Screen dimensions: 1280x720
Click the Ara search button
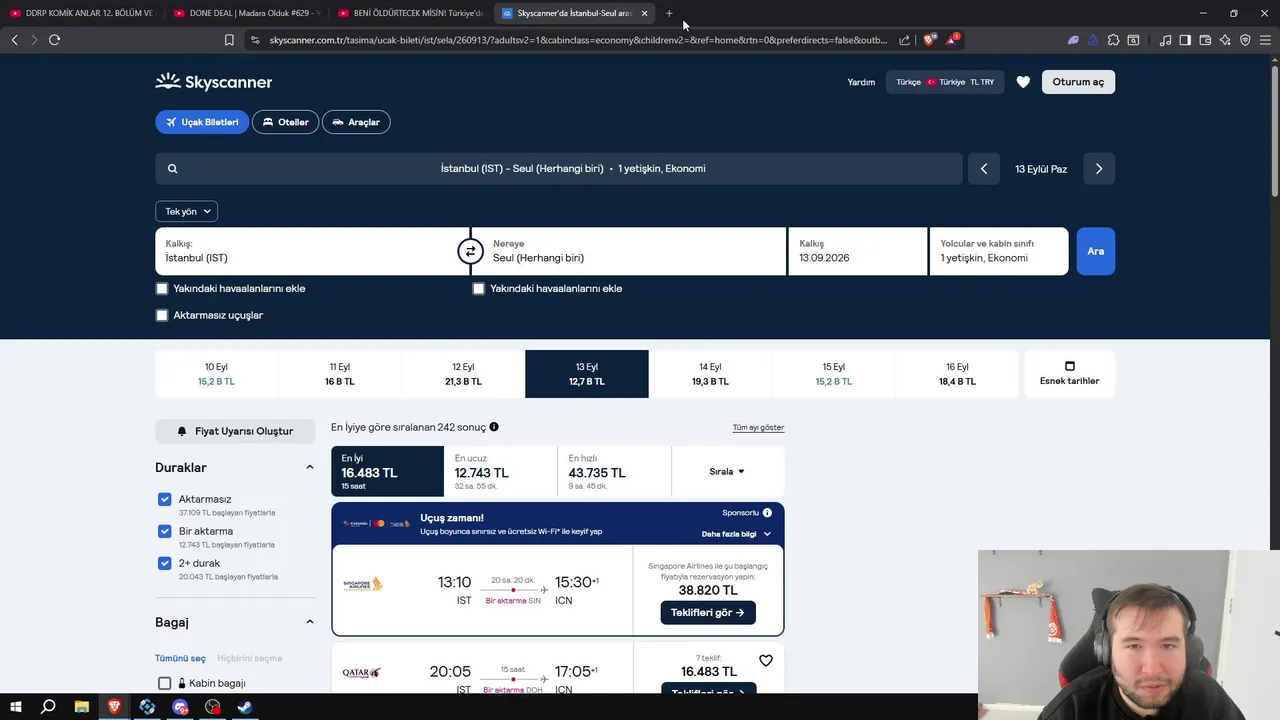tap(1096, 251)
